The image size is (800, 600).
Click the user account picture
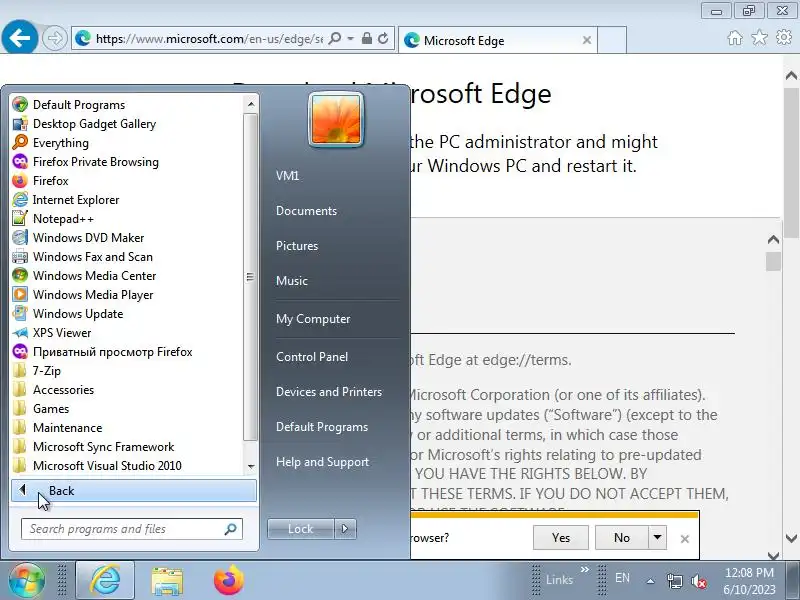[x=336, y=119]
